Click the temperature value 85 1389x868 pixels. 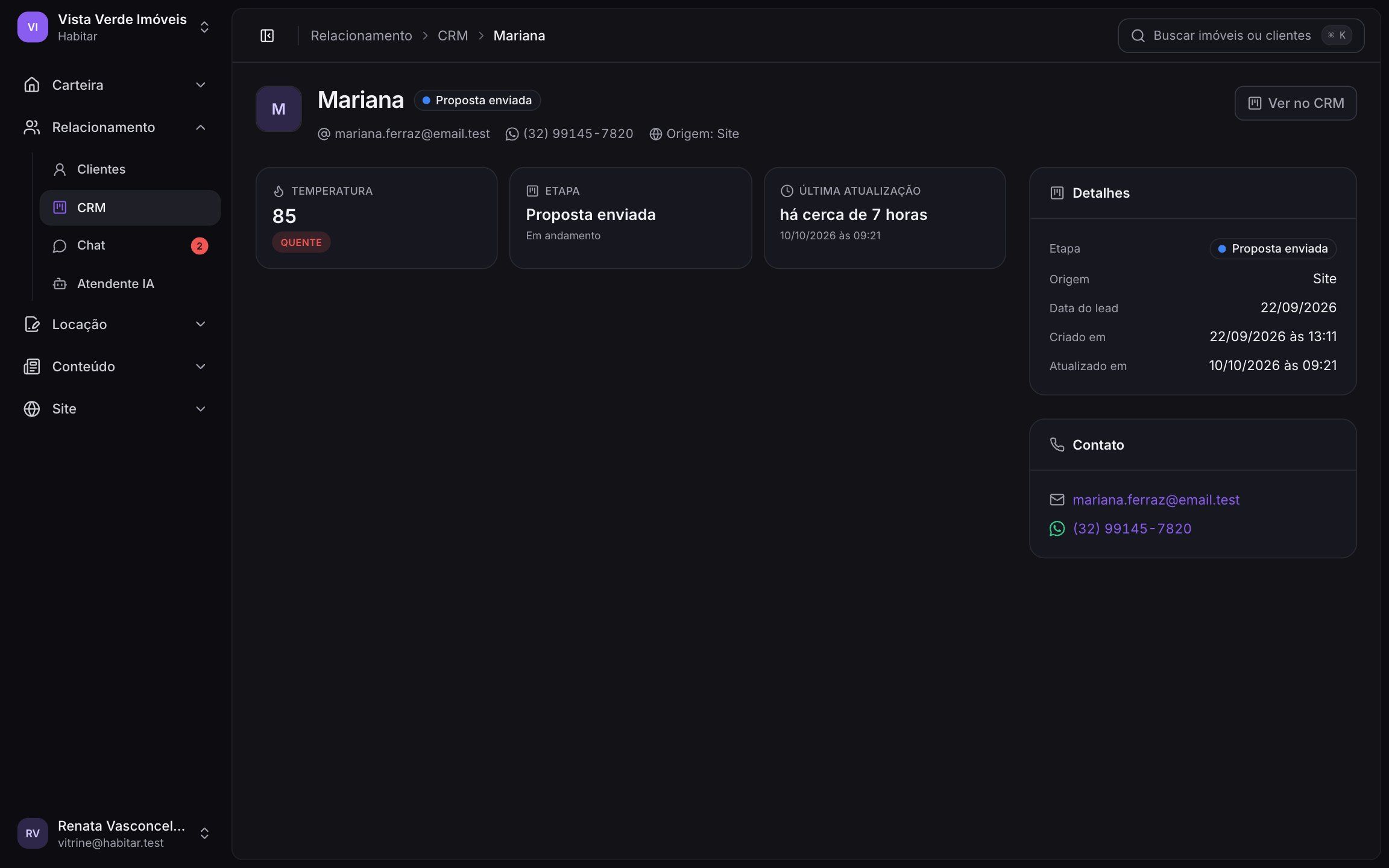(x=285, y=216)
